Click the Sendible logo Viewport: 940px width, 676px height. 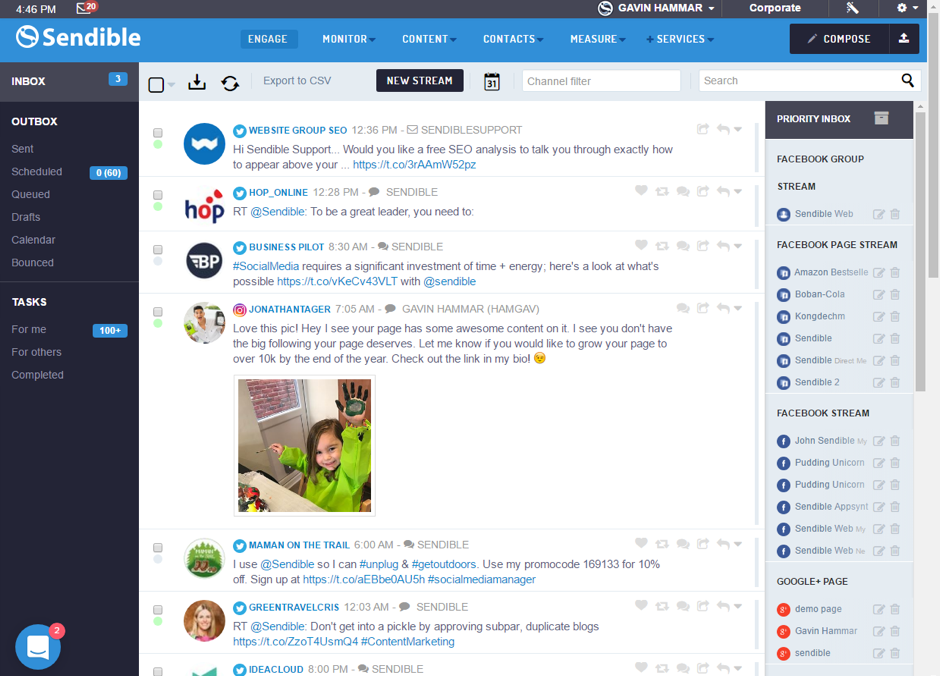(79, 37)
